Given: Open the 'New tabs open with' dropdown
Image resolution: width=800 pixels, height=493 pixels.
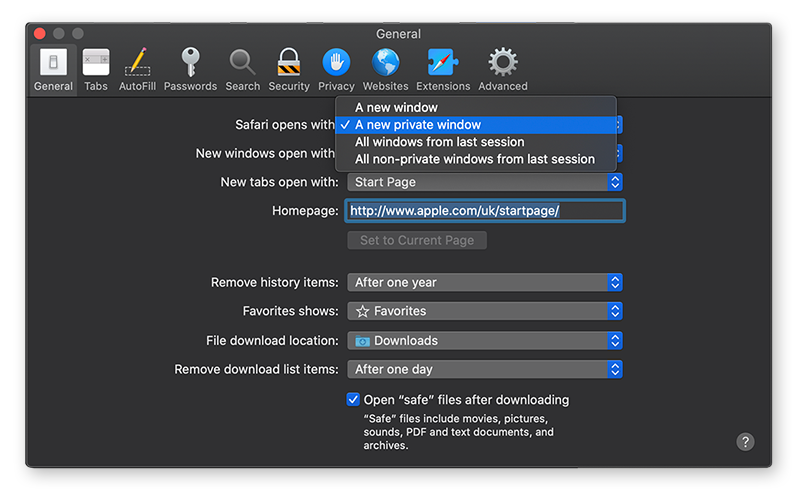Looking at the screenshot, I should pos(485,182).
